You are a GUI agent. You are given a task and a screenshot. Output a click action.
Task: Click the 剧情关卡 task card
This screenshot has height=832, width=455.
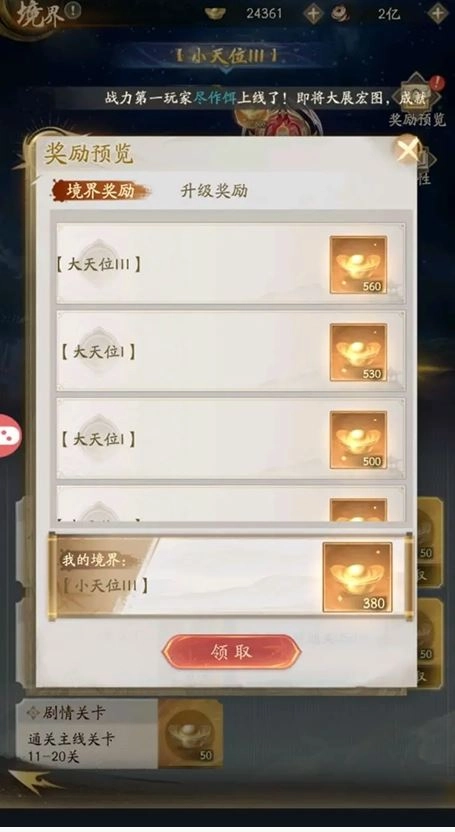click(x=119, y=734)
